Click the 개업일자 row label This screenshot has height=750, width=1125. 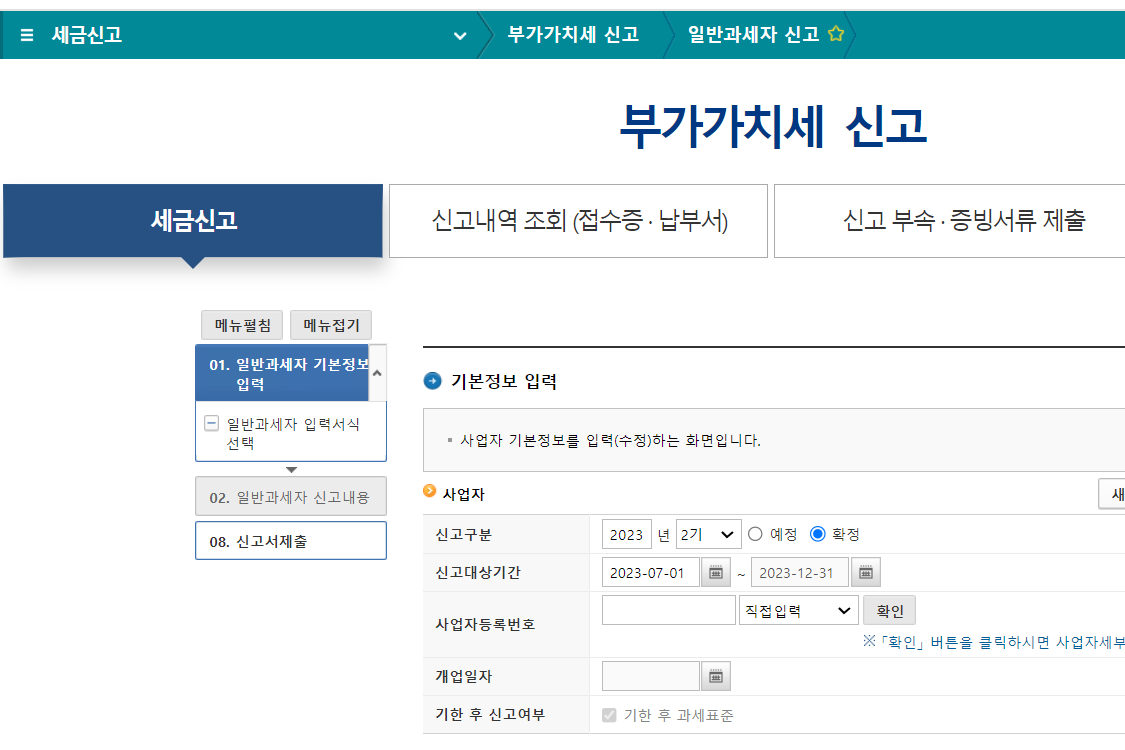pos(463,676)
